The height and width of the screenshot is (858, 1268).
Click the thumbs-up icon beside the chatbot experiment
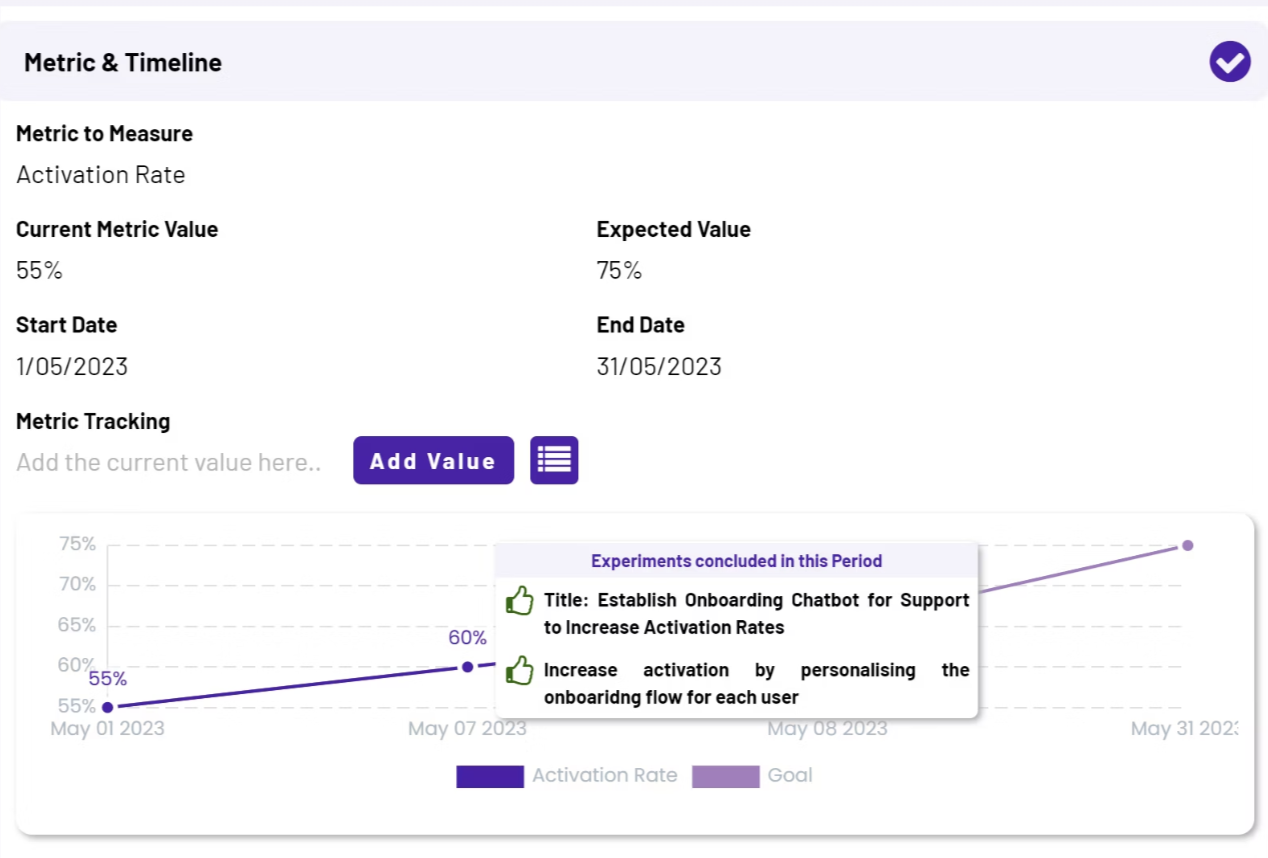click(x=519, y=600)
